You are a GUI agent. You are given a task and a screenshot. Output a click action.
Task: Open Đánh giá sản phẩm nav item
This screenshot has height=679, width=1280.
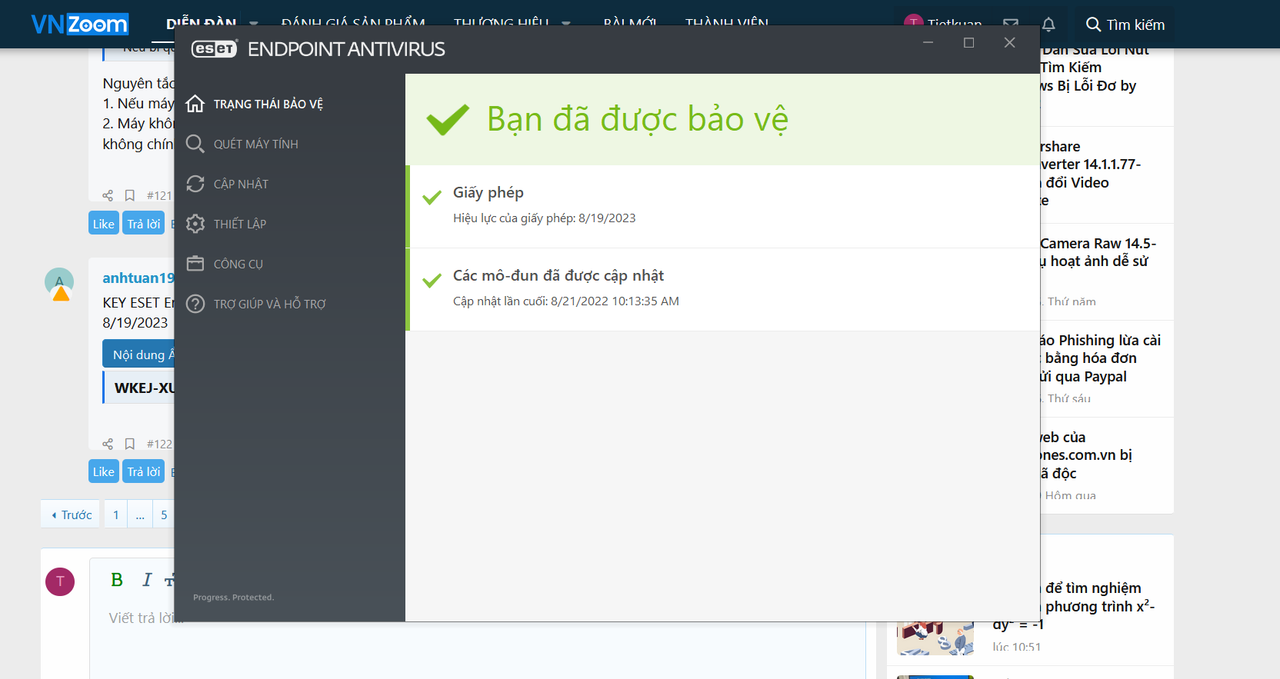(x=353, y=24)
